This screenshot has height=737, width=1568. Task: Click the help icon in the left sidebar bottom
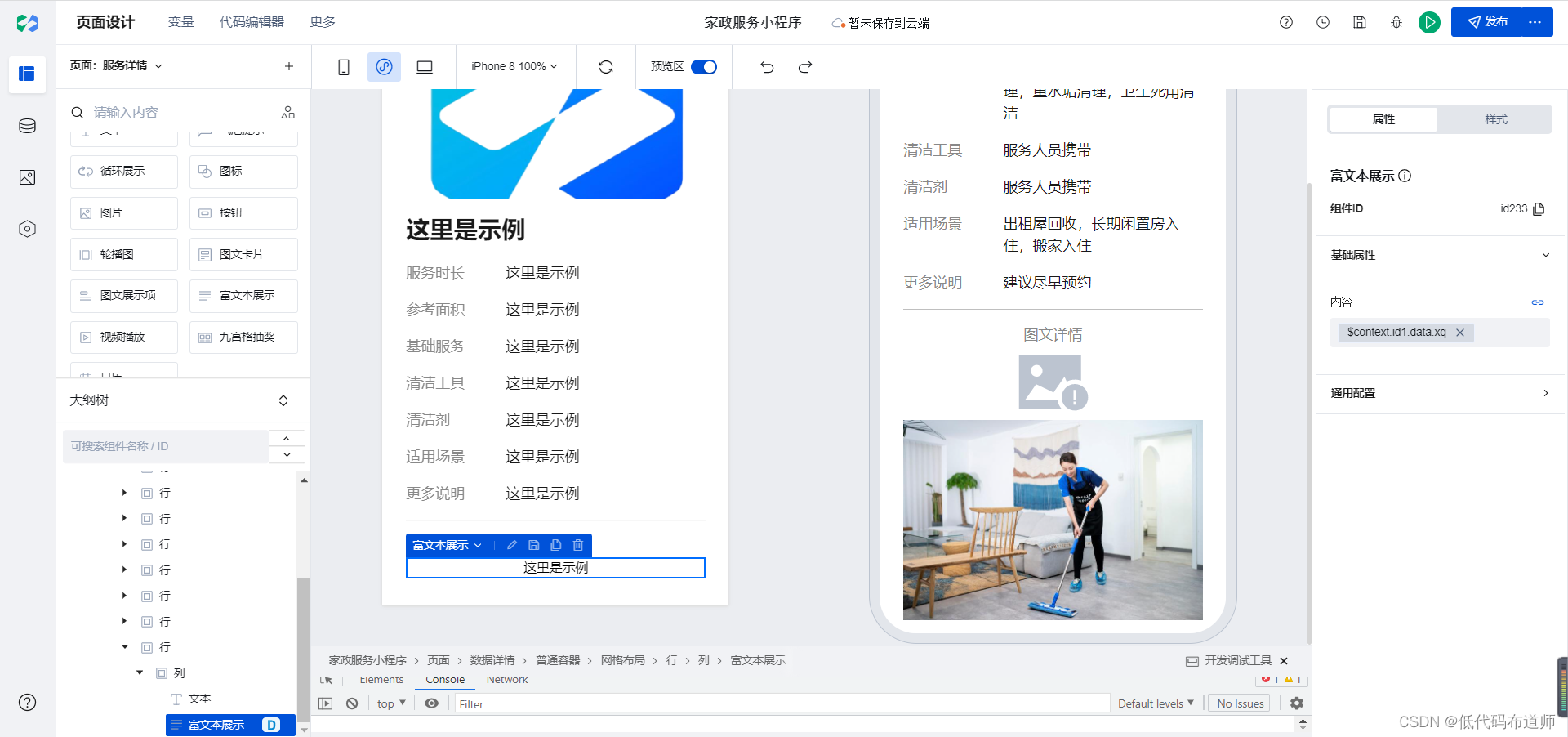[x=27, y=702]
